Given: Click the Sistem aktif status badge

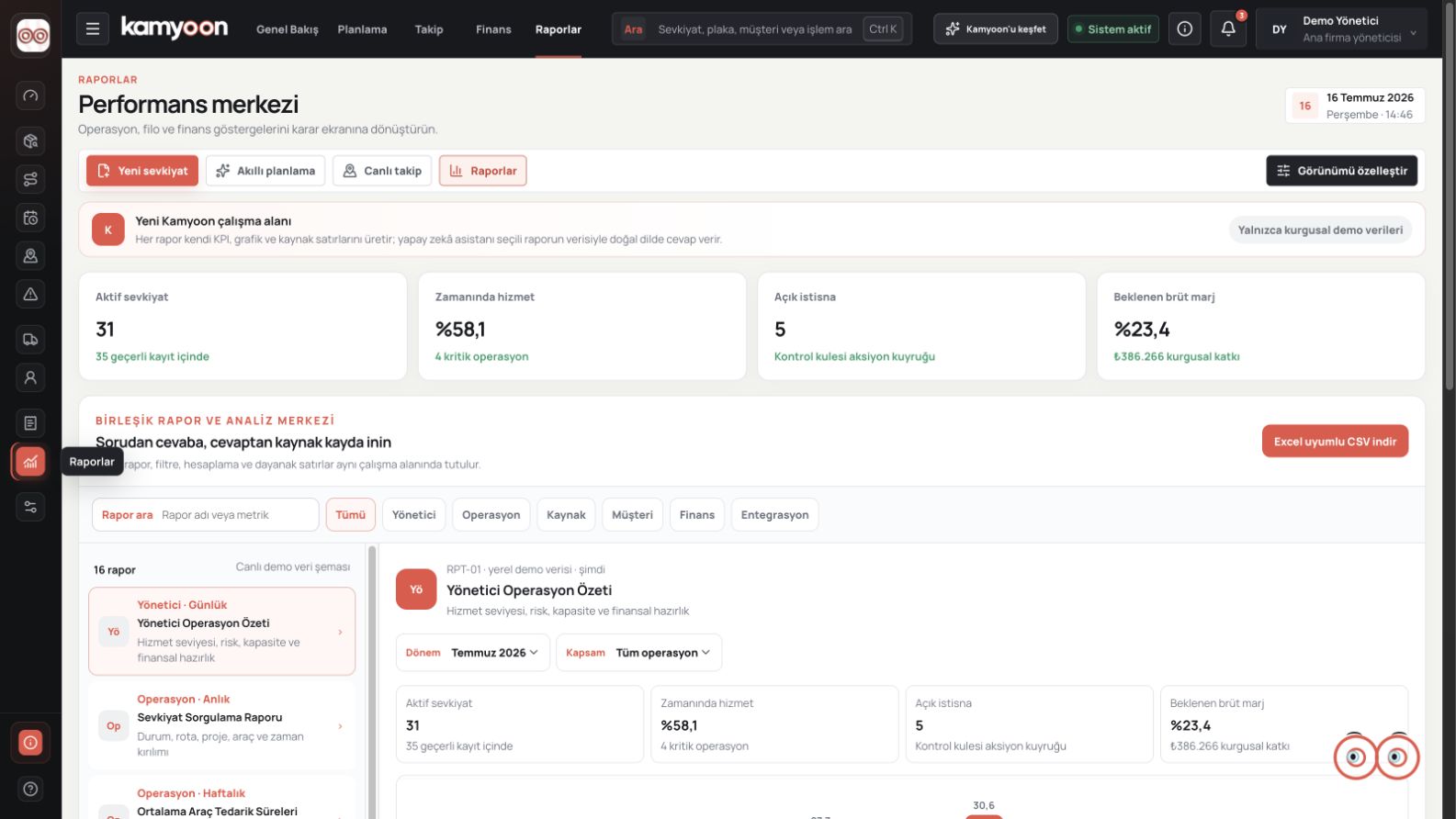Looking at the screenshot, I should coord(1112,29).
